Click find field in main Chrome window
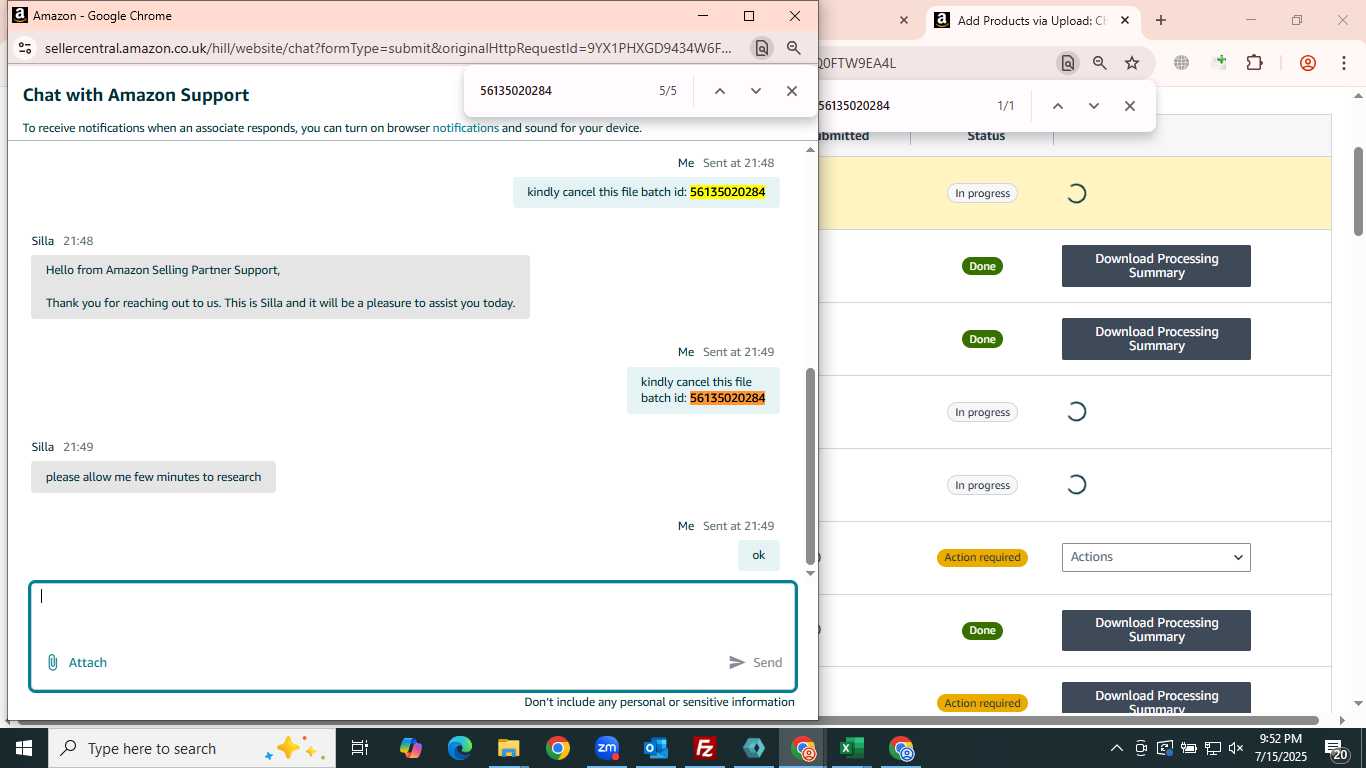The image size is (1366, 768). (900, 106)
